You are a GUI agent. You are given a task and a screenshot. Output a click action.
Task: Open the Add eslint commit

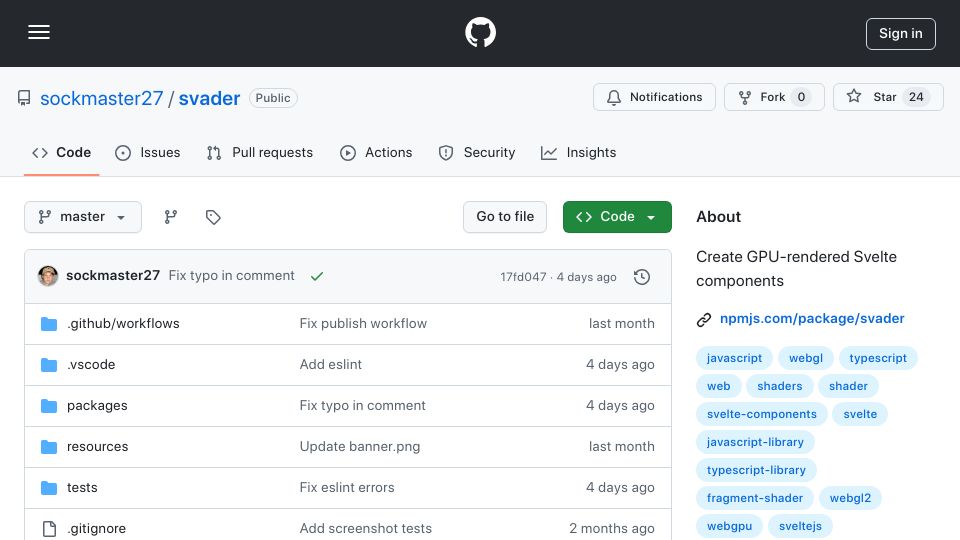click(331, 364)
